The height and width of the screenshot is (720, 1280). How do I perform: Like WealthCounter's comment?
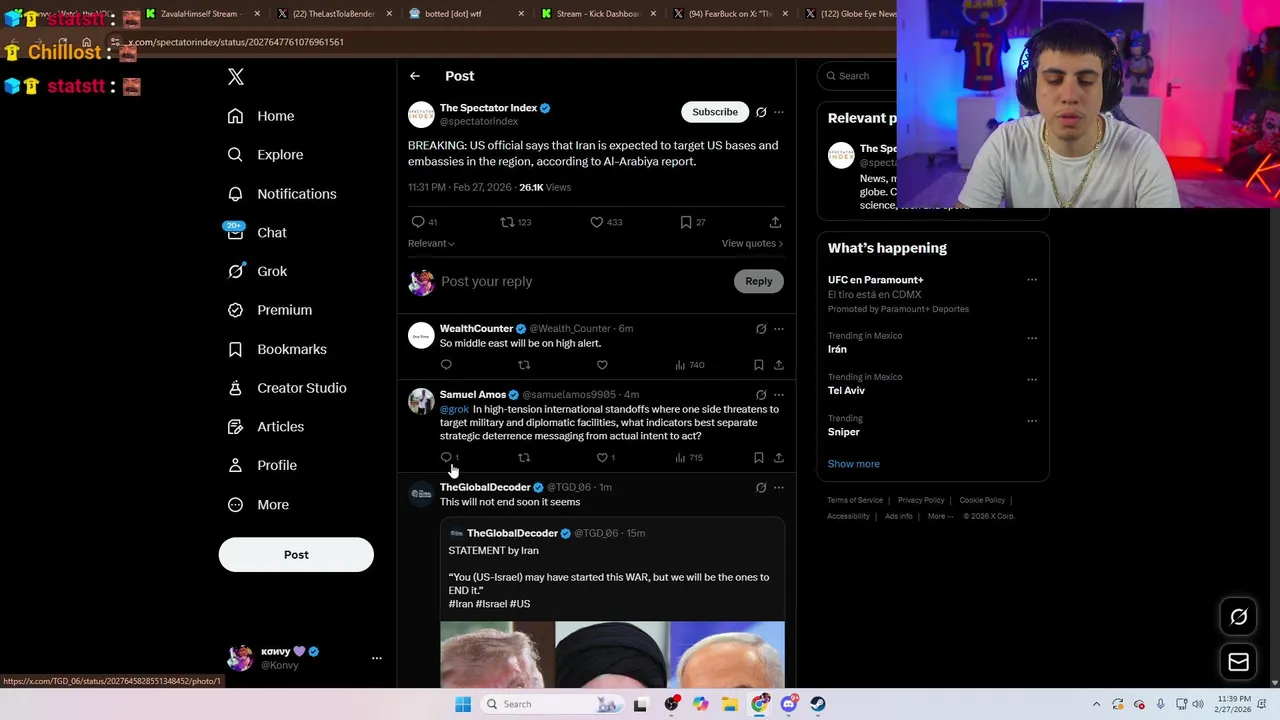click(x=602, y=365)
